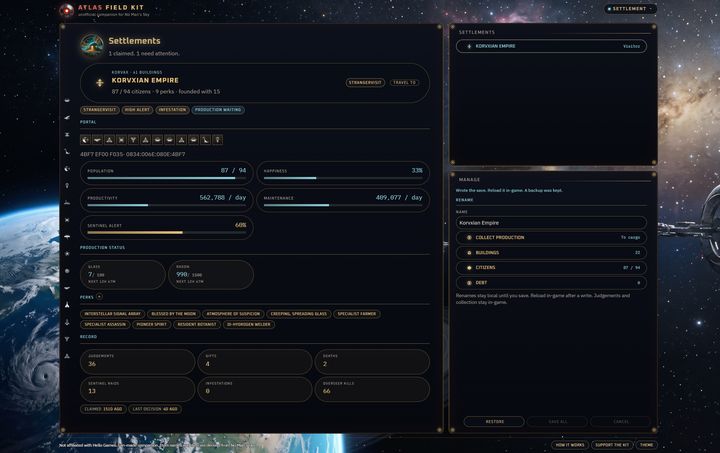Click the Overseer Kills record card
This screenshot has width=720, height=453.
[x=372, y=389]
